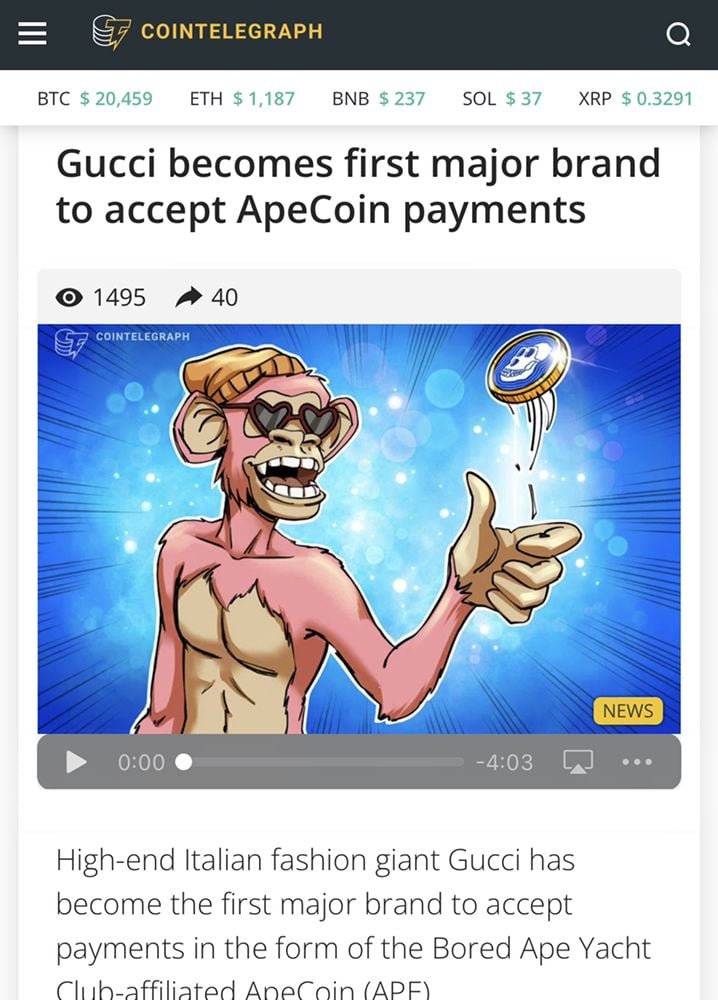Click the audio progress slider knob

point(184,762)
